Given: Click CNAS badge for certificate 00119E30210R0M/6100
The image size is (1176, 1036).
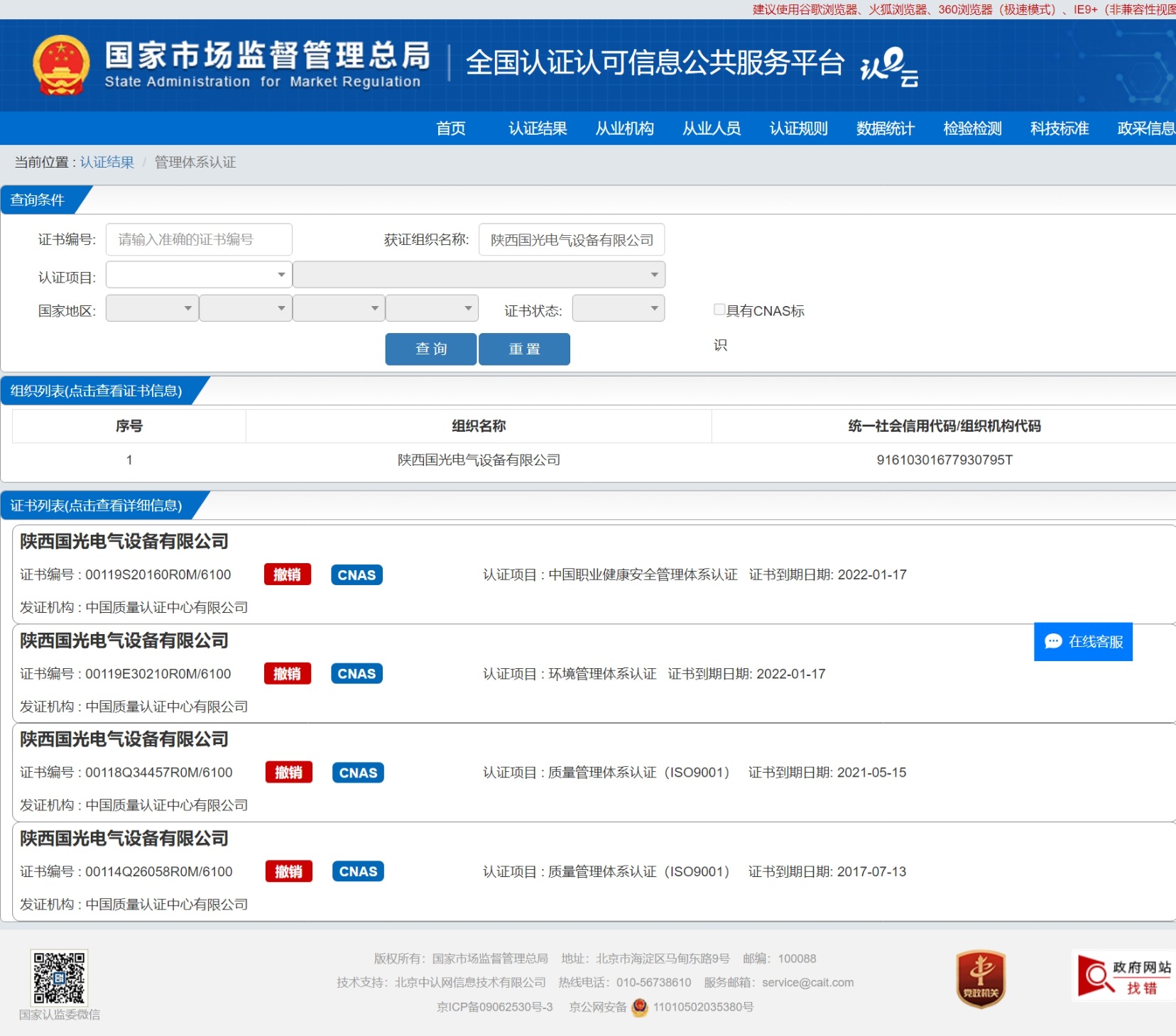Looking at the screenshot, I should [356, 673].
